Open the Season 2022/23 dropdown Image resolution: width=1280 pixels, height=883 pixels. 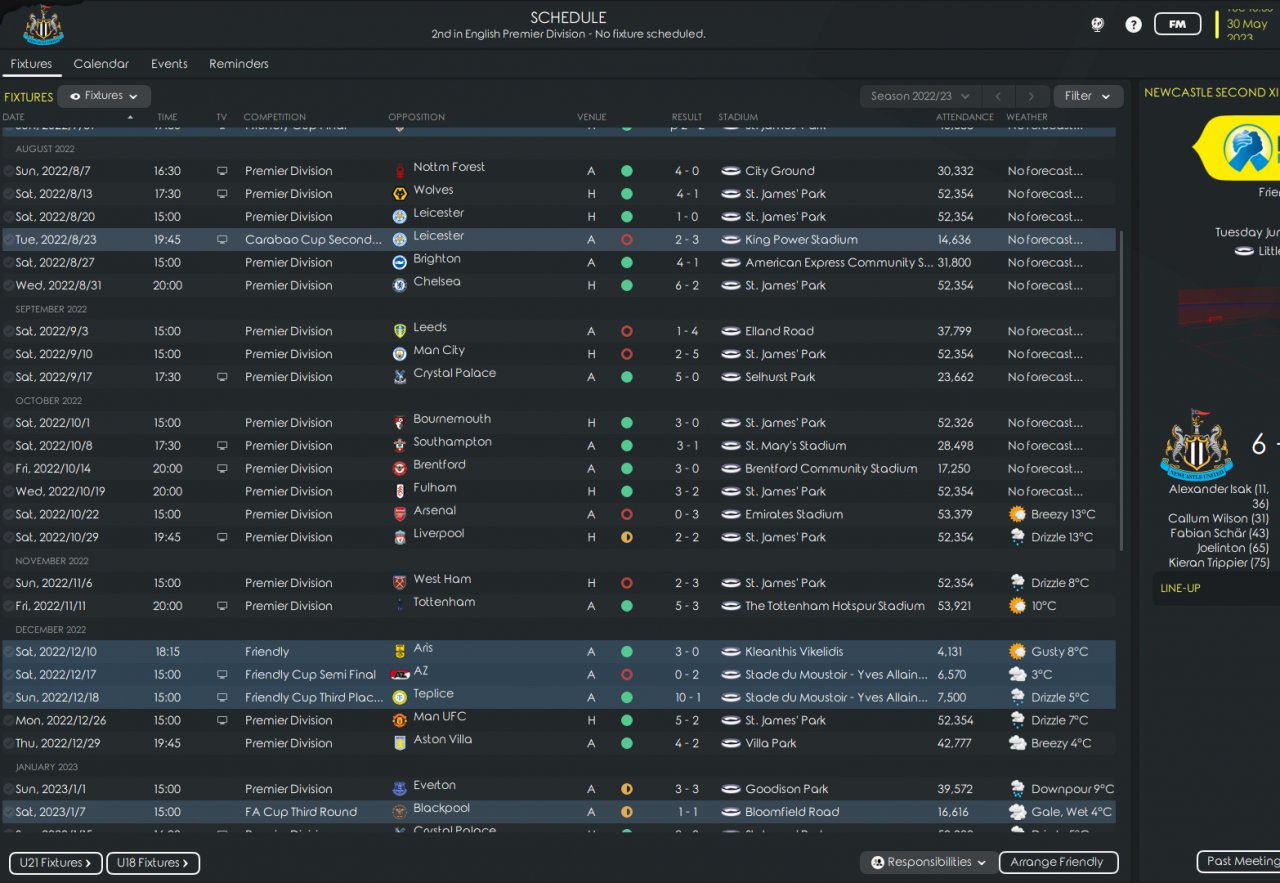click(x=920, y=96)
